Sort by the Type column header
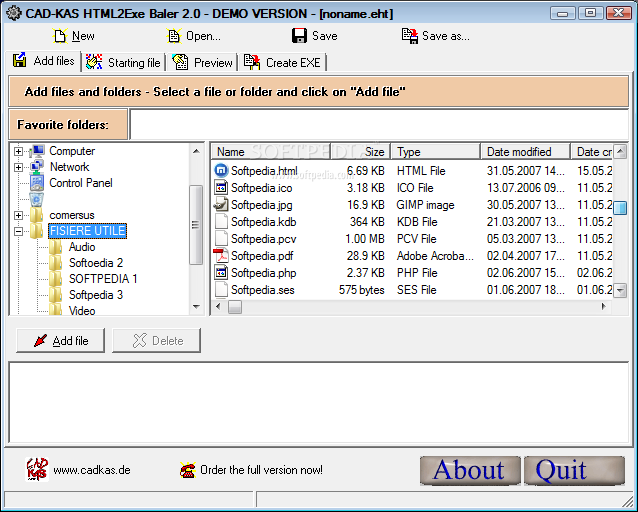Viewport: 638px width, 512px height. click(x=435, y=152)
